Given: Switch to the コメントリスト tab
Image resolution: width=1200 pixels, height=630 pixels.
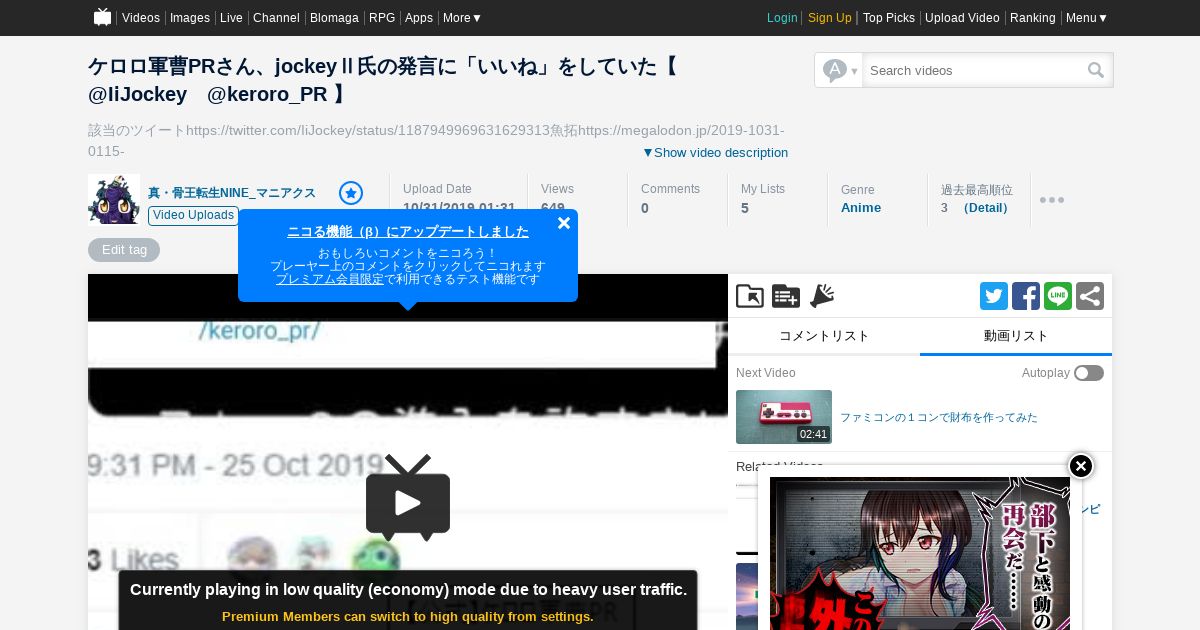Looking at the screenshot, I should [824, 336].
